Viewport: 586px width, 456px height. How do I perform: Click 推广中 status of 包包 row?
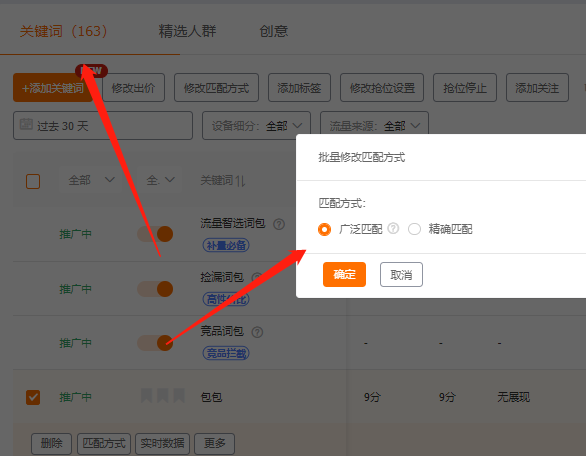coord(75,397)
